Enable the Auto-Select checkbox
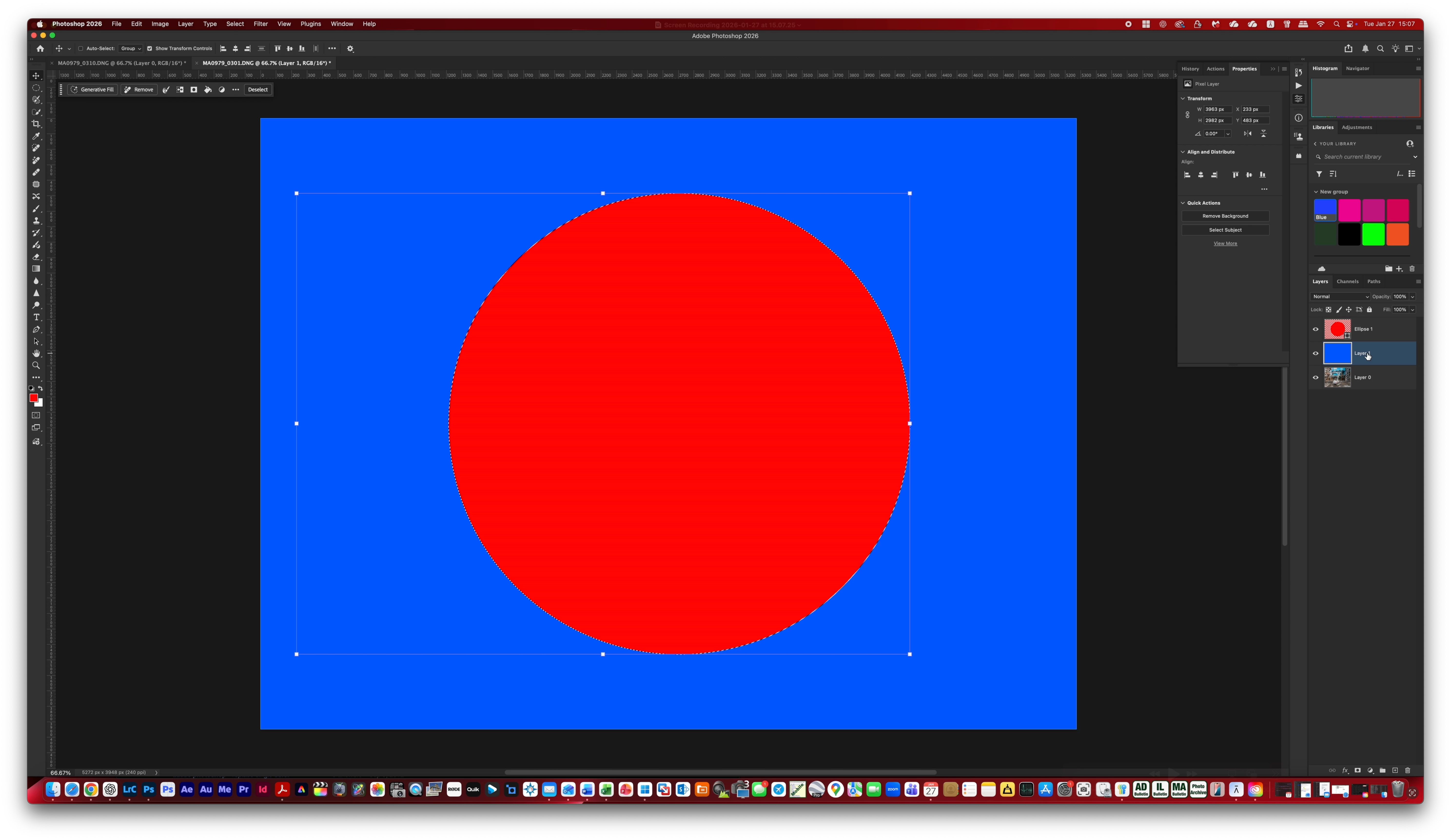 tap(81, 48)
